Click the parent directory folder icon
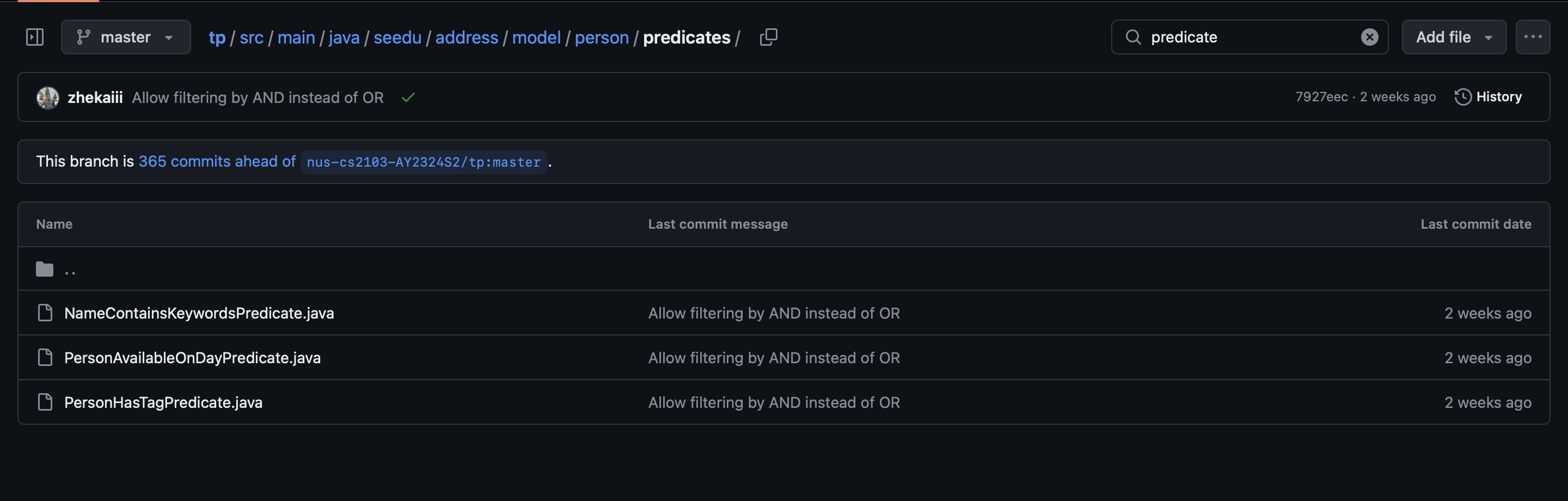Viewport: 1568px width, 501px height. coord(45,269)
